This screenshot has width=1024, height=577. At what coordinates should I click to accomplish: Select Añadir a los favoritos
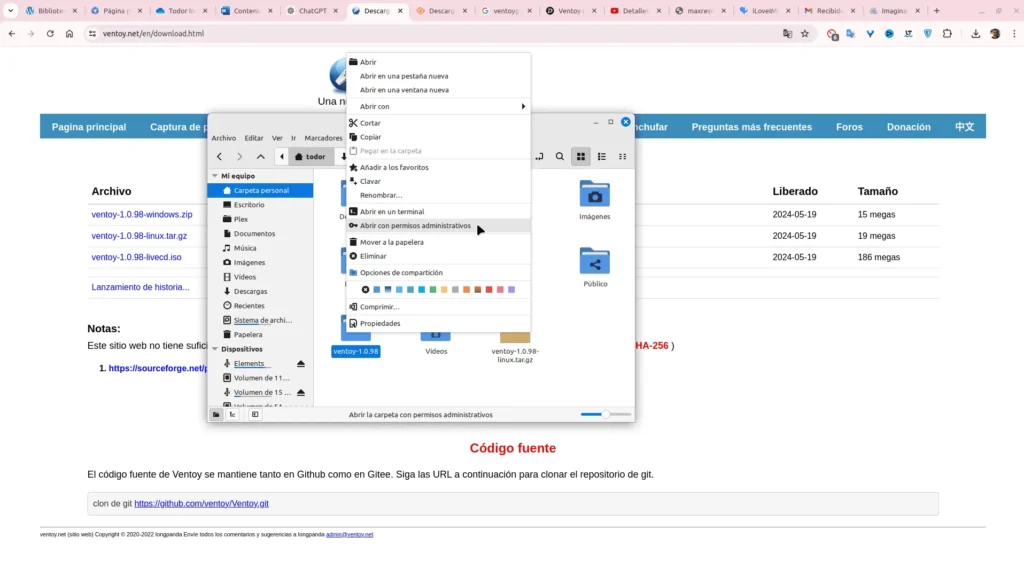(x=438, y=167)
